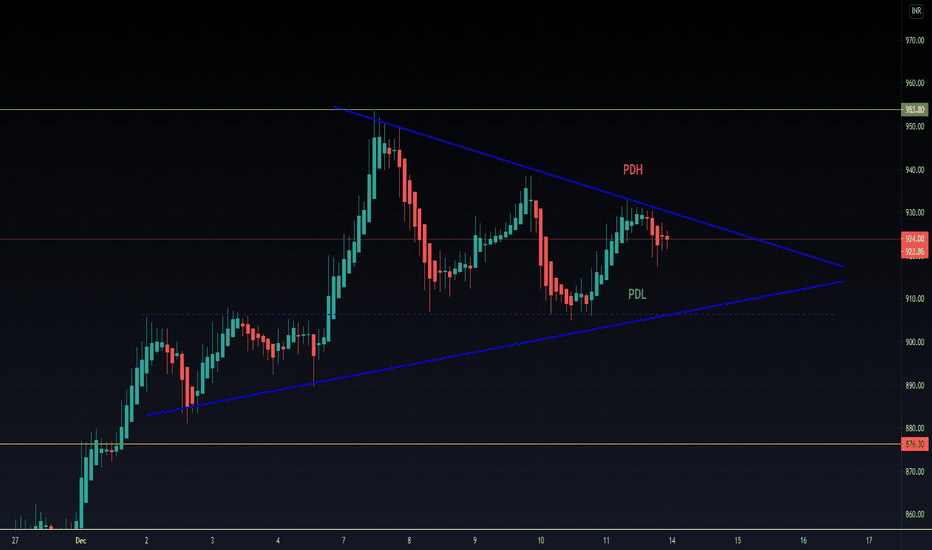Click the 890.00 price axis label

pyautogui.click(x=915, y=385)
